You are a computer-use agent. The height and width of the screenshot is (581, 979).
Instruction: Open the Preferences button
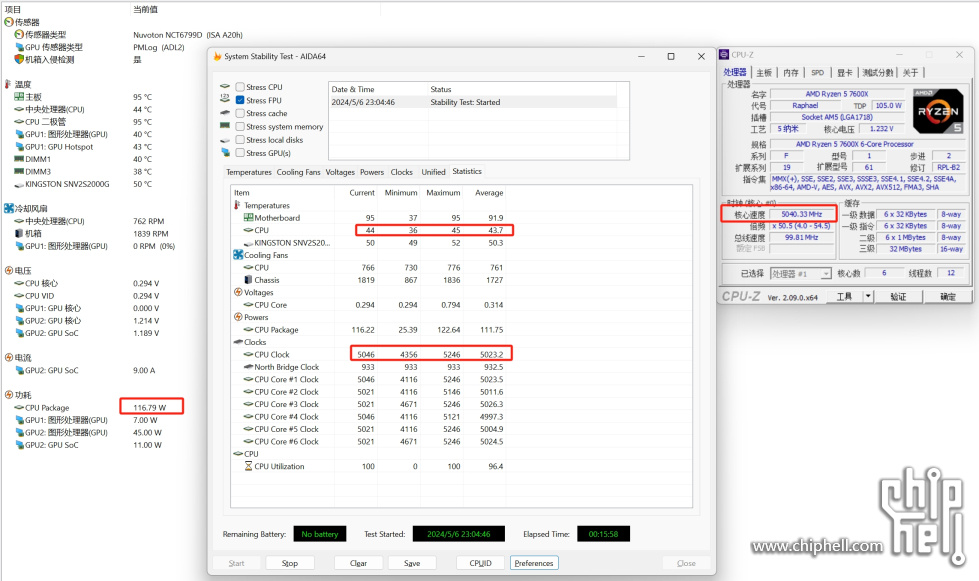click(534, 563)
